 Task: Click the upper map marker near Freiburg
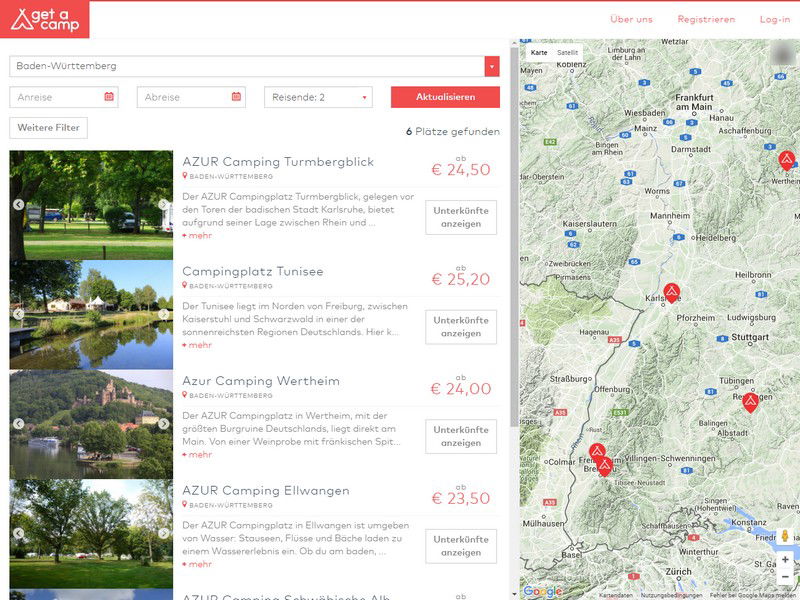coord(597,452)
